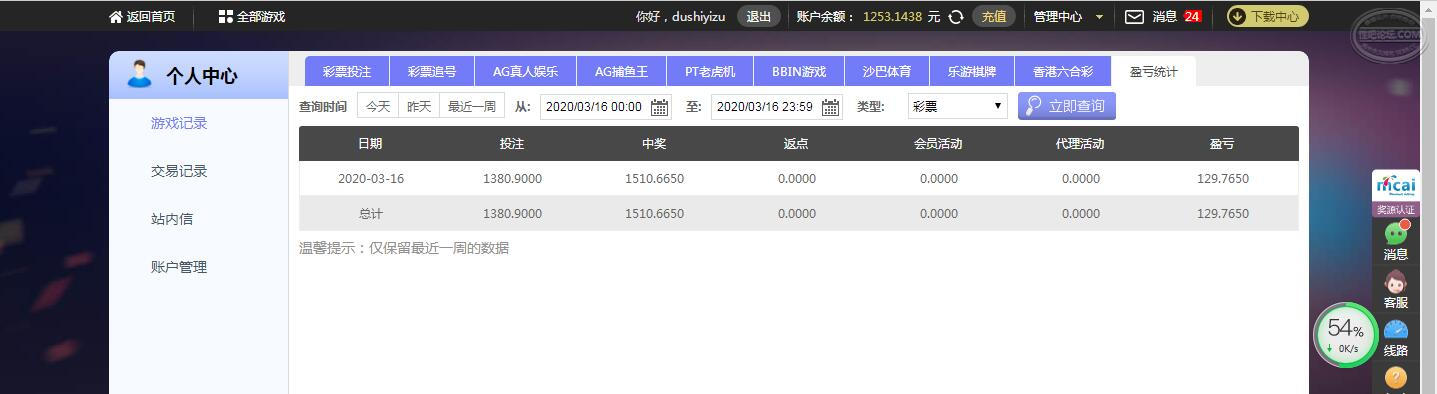
Task: Click the 会员活动 column header
Action: [938, 144]
